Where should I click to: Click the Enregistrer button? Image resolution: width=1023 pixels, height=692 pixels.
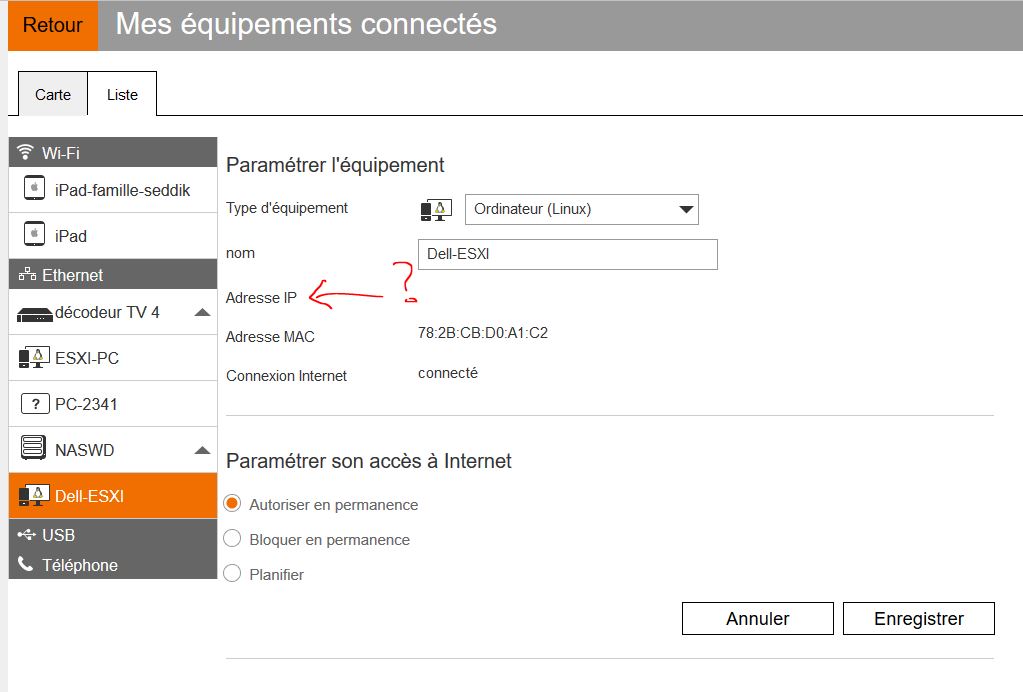pyautogui.click(x=918, y=618)
